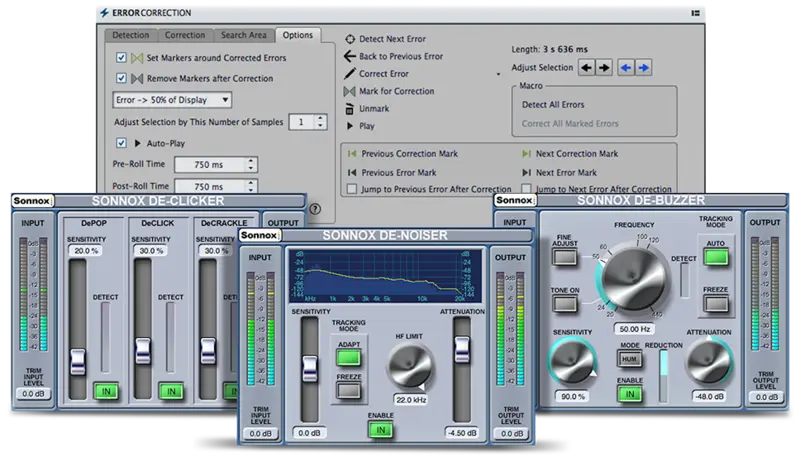Jump to Previous Correction Mark
800x467 pixels.
click(x=351, y=154)
